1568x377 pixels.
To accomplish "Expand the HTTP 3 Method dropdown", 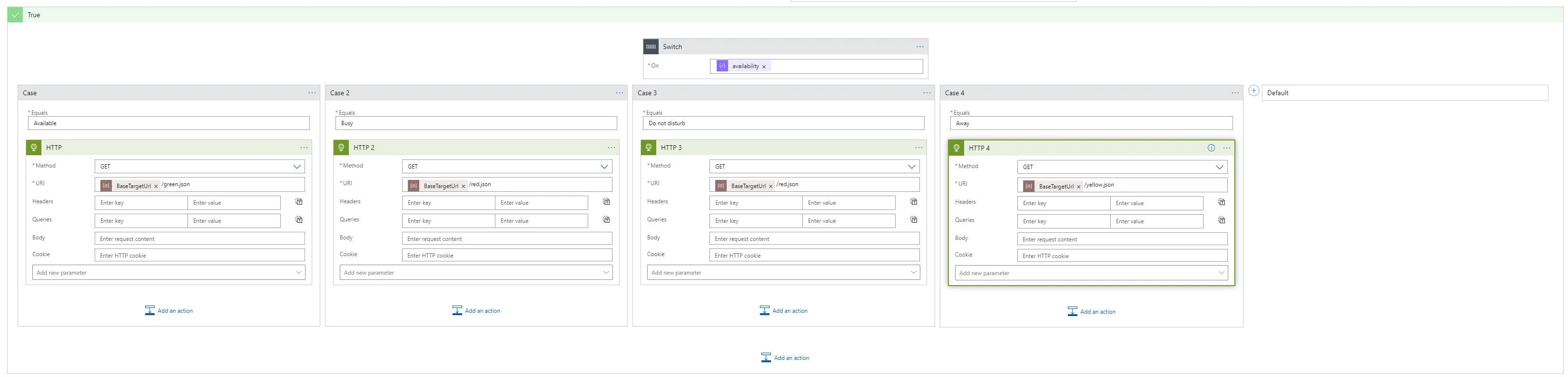I will coord(912,167).
